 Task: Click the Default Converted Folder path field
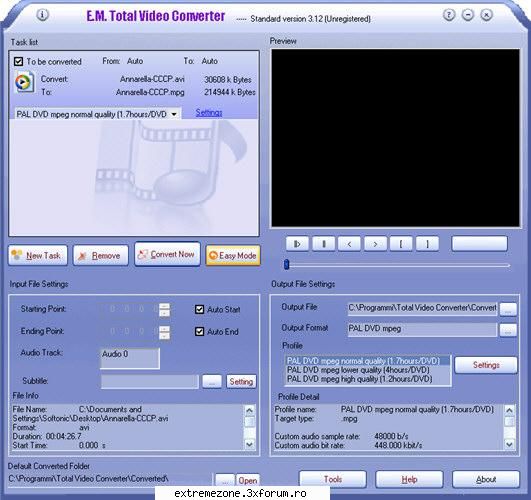[110, 479]
